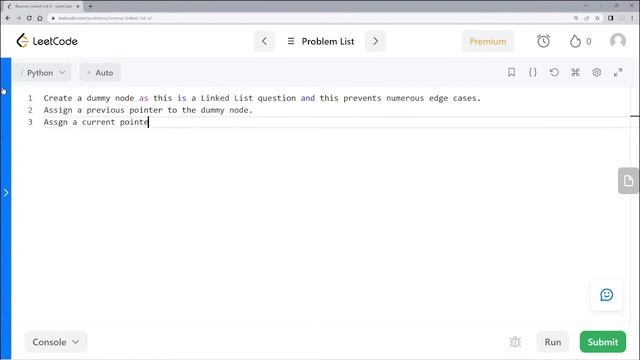Go to the next problem arrow
The height and width of the screenshot is (360, 640).
(376, 41)
